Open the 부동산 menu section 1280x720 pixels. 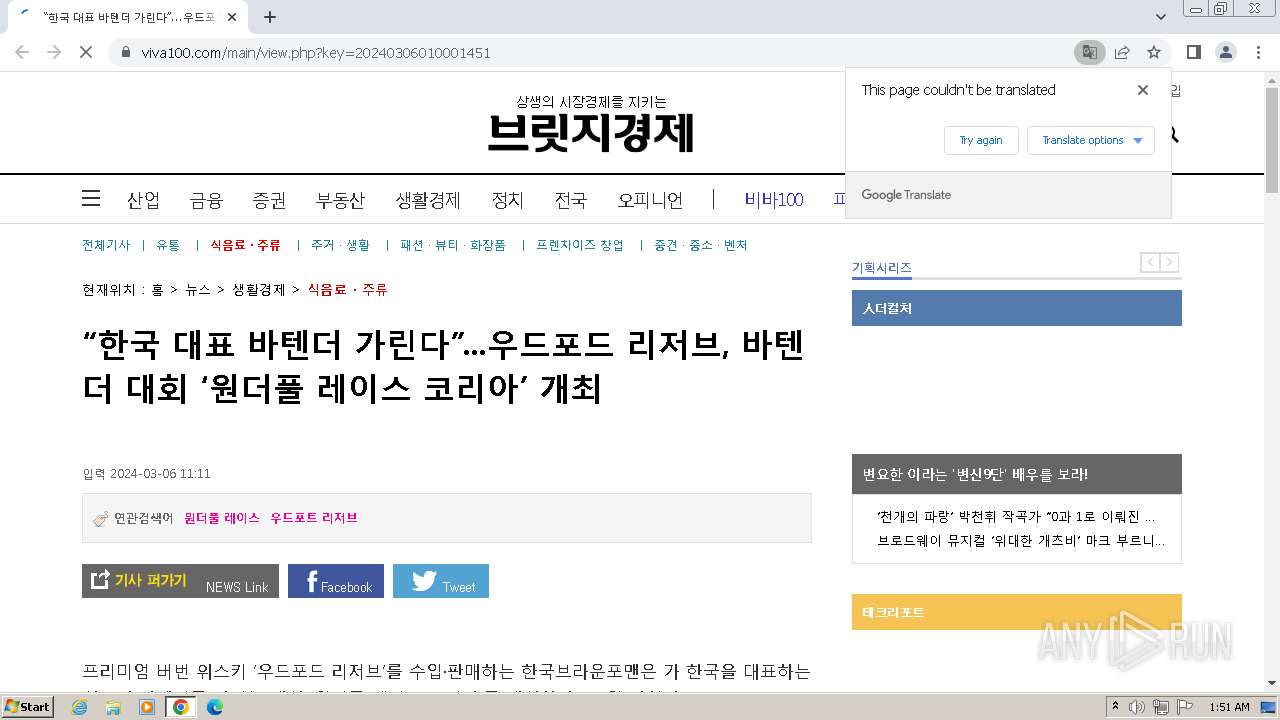coord(340,200)
